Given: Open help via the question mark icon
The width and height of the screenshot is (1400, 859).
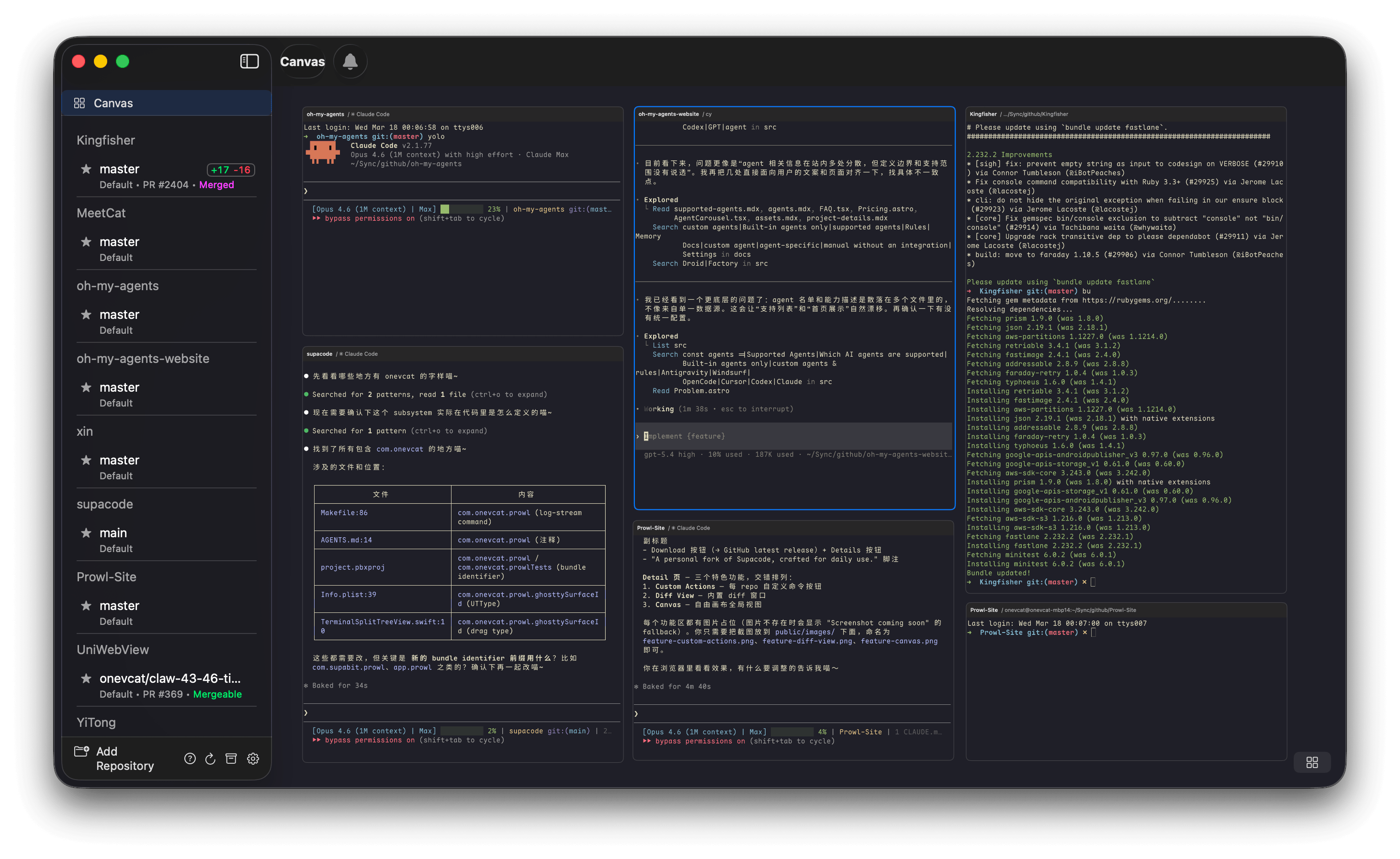Looking at the screenshot, I should (x=190, y=758).
